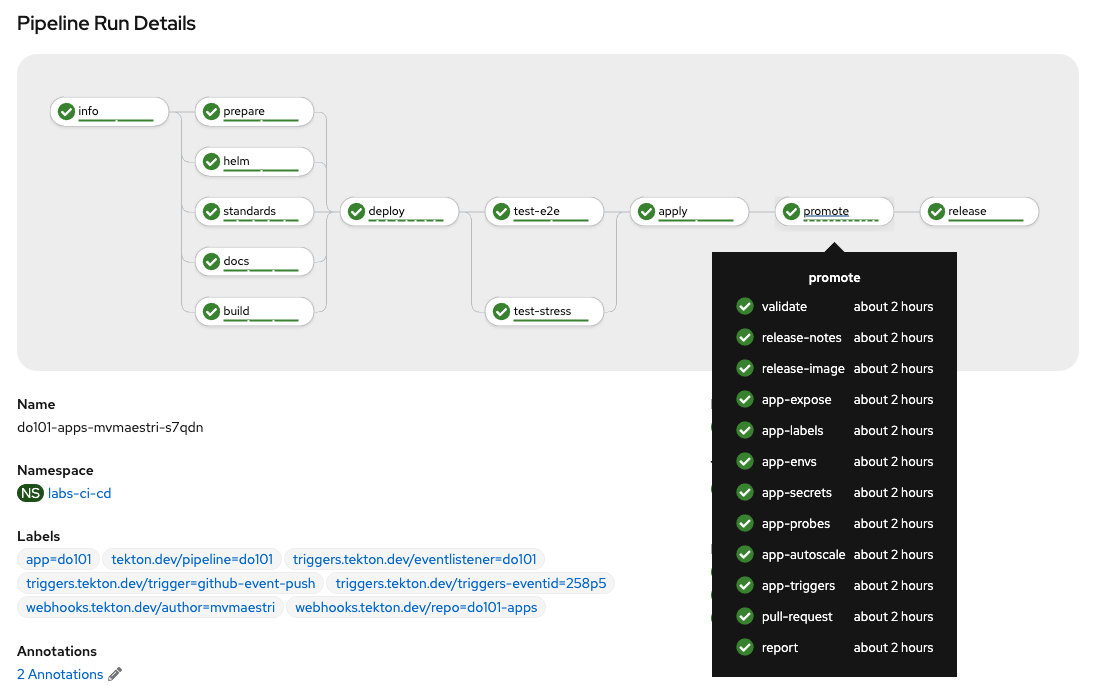Click the pencil edit icon beside Annotations
The height and width of the screenshot is (699, 1095).
115,674
